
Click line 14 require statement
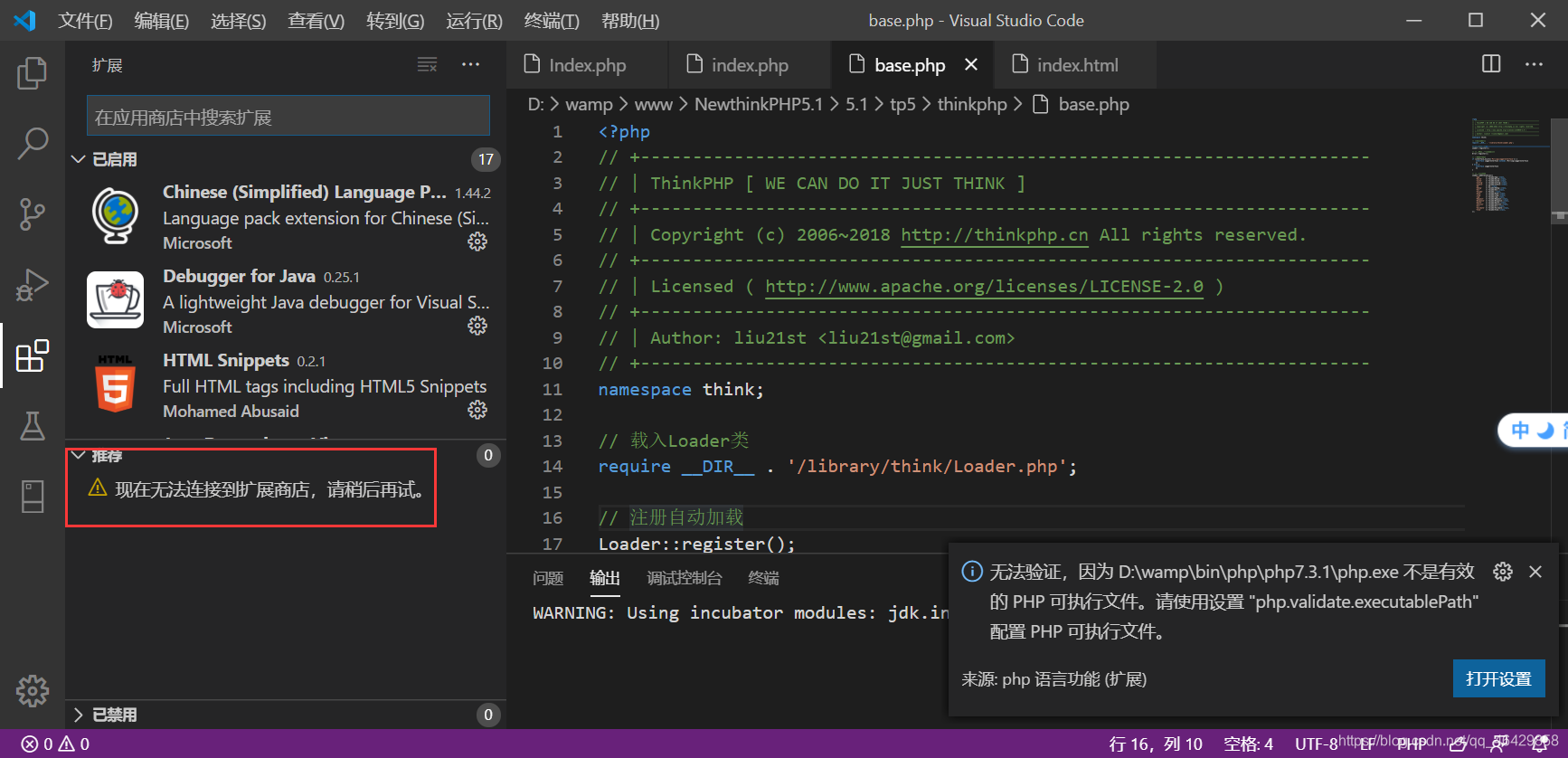pos(837,467)
